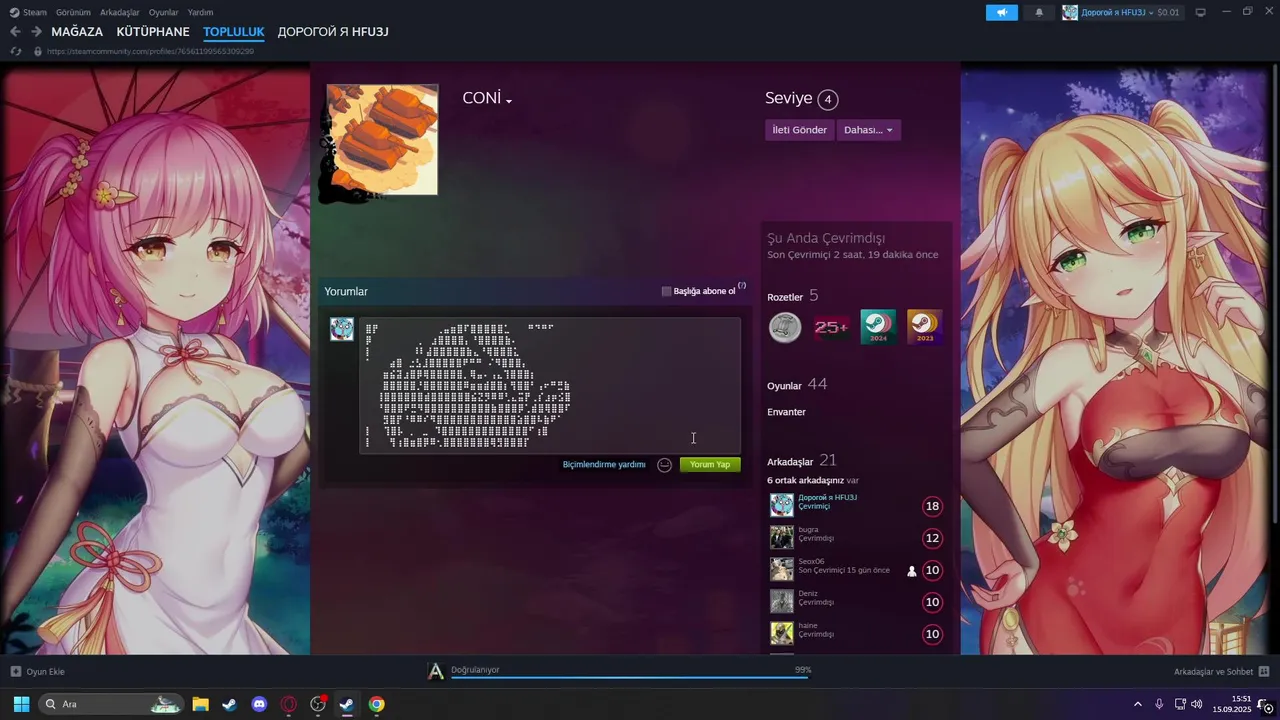Screen dimensions: 1280x720
Task: Open the Arkadaşlar 21 link
Action: [801, 461]
